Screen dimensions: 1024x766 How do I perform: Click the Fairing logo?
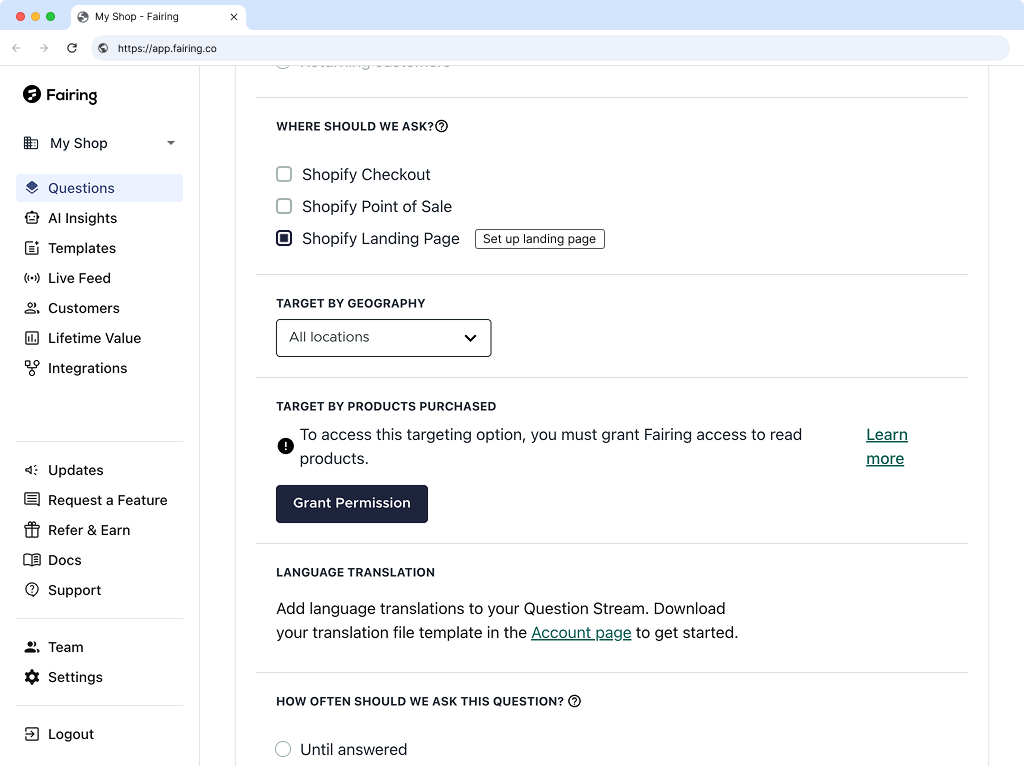pos(60,95)
